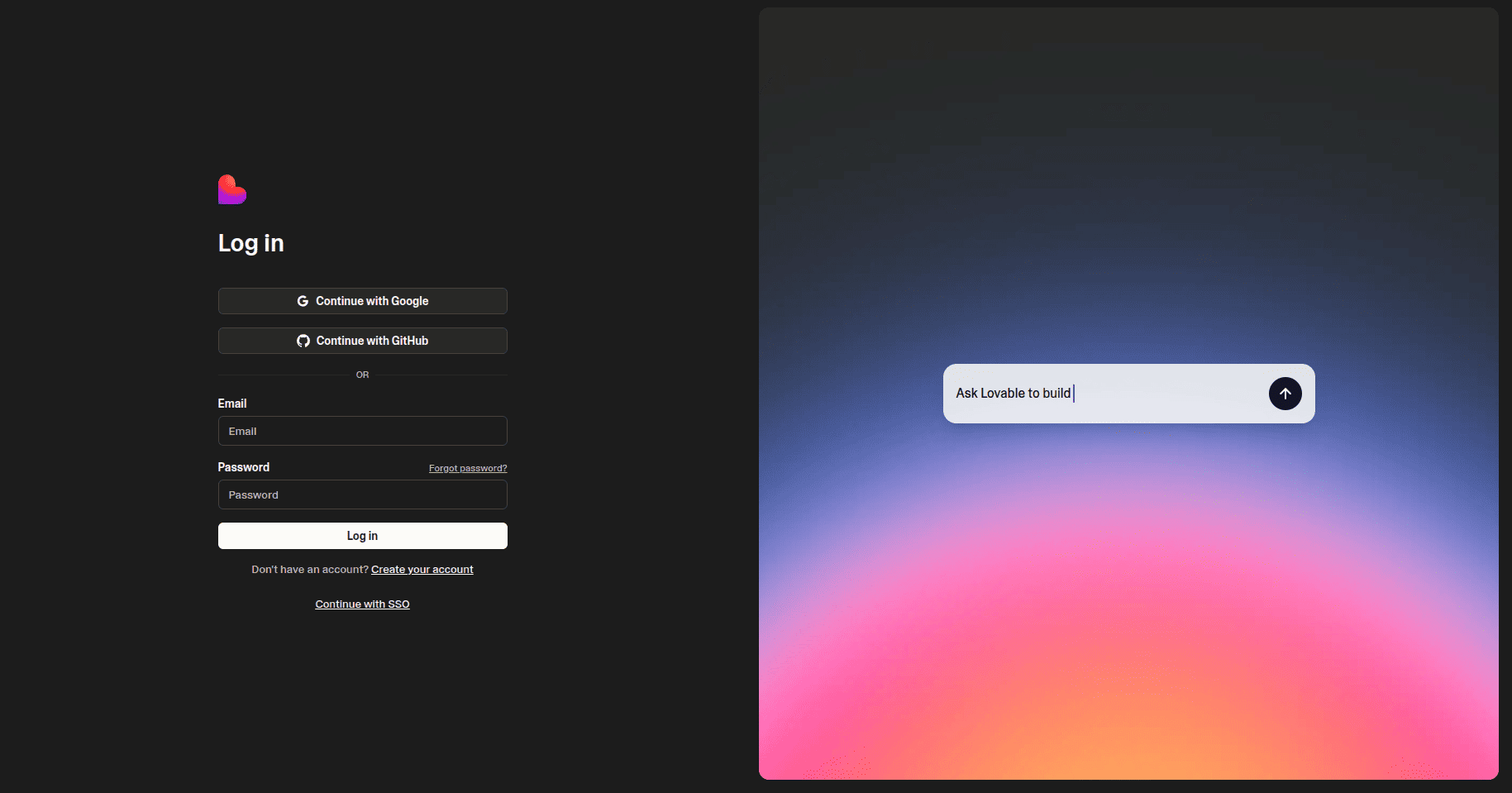Image resolution: width=1512 pixels, height=793 pixels.
Task: Open Create your account link
Action: coord(422,570)
